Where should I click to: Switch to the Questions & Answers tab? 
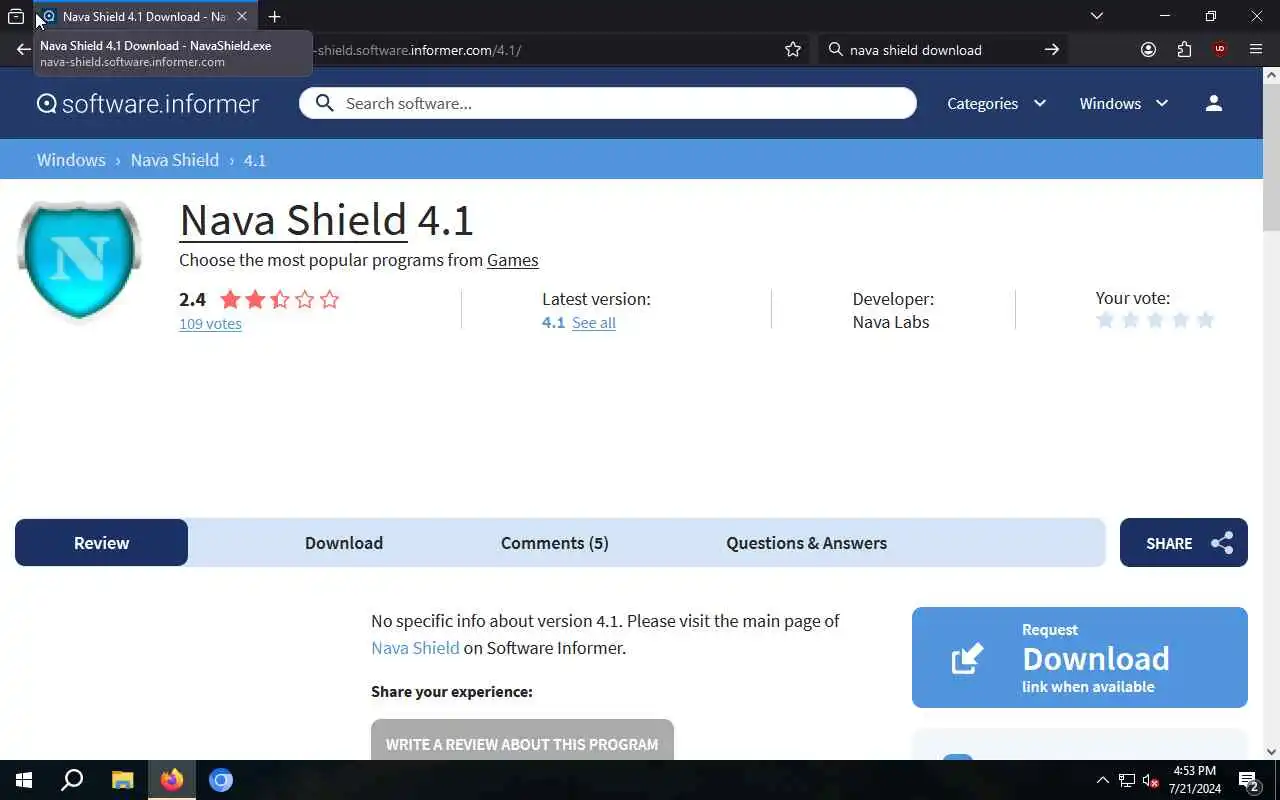[x=806, y=542]
